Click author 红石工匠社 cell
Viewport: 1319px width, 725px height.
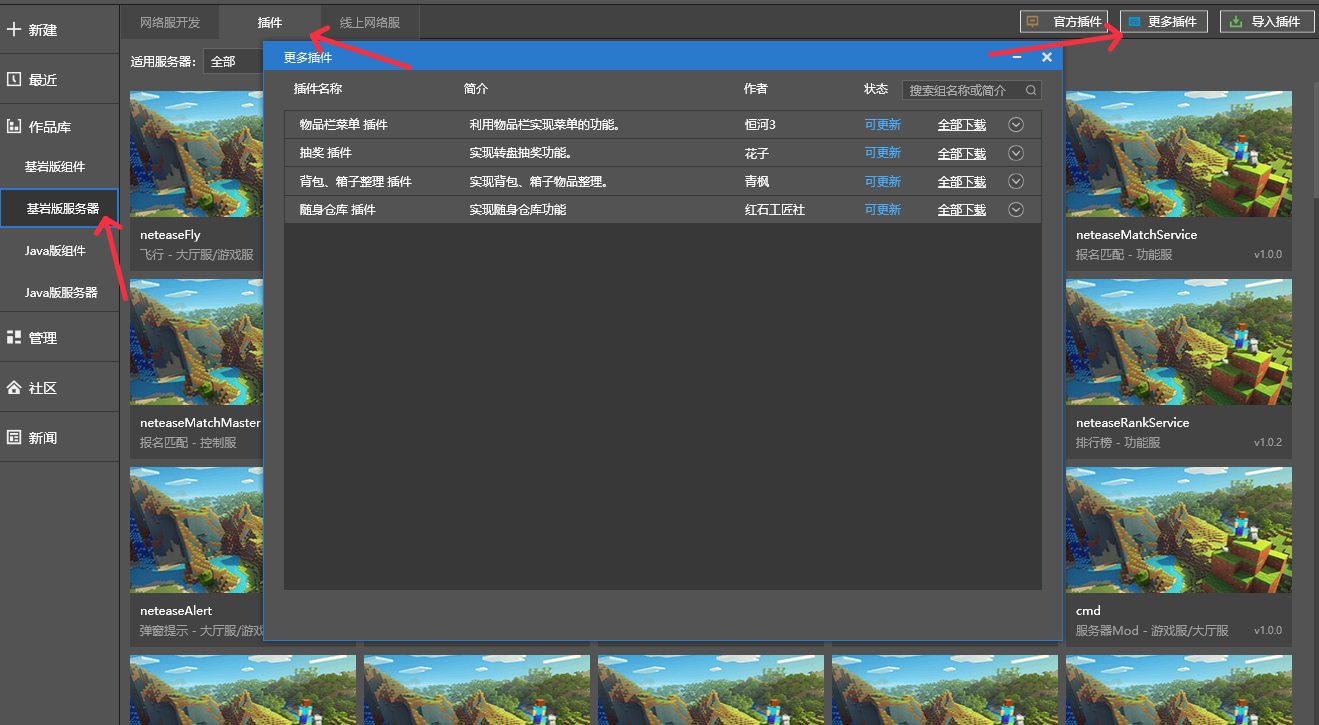point(775,210)
